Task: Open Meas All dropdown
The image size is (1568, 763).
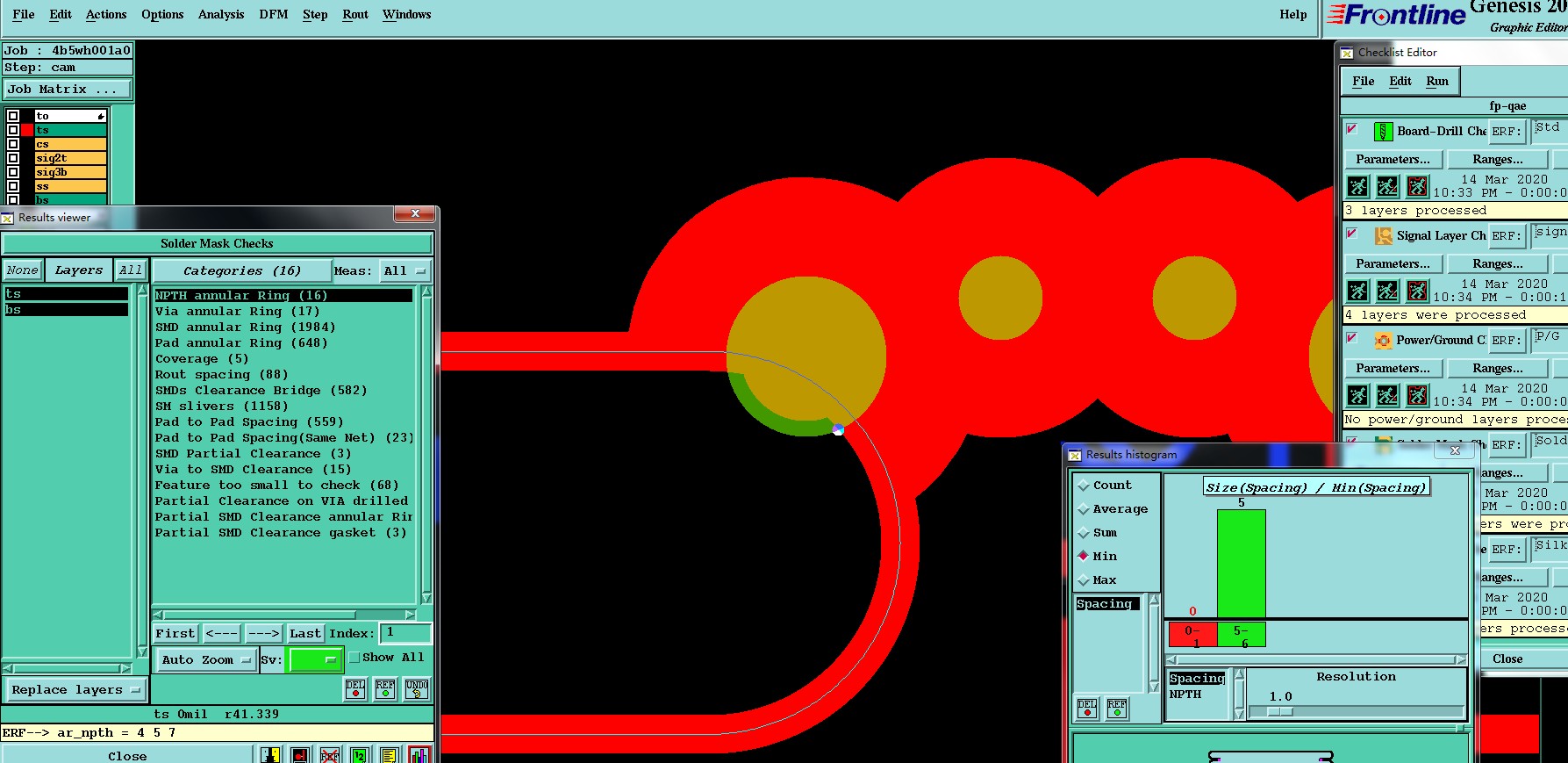Action: coord(404,270)
